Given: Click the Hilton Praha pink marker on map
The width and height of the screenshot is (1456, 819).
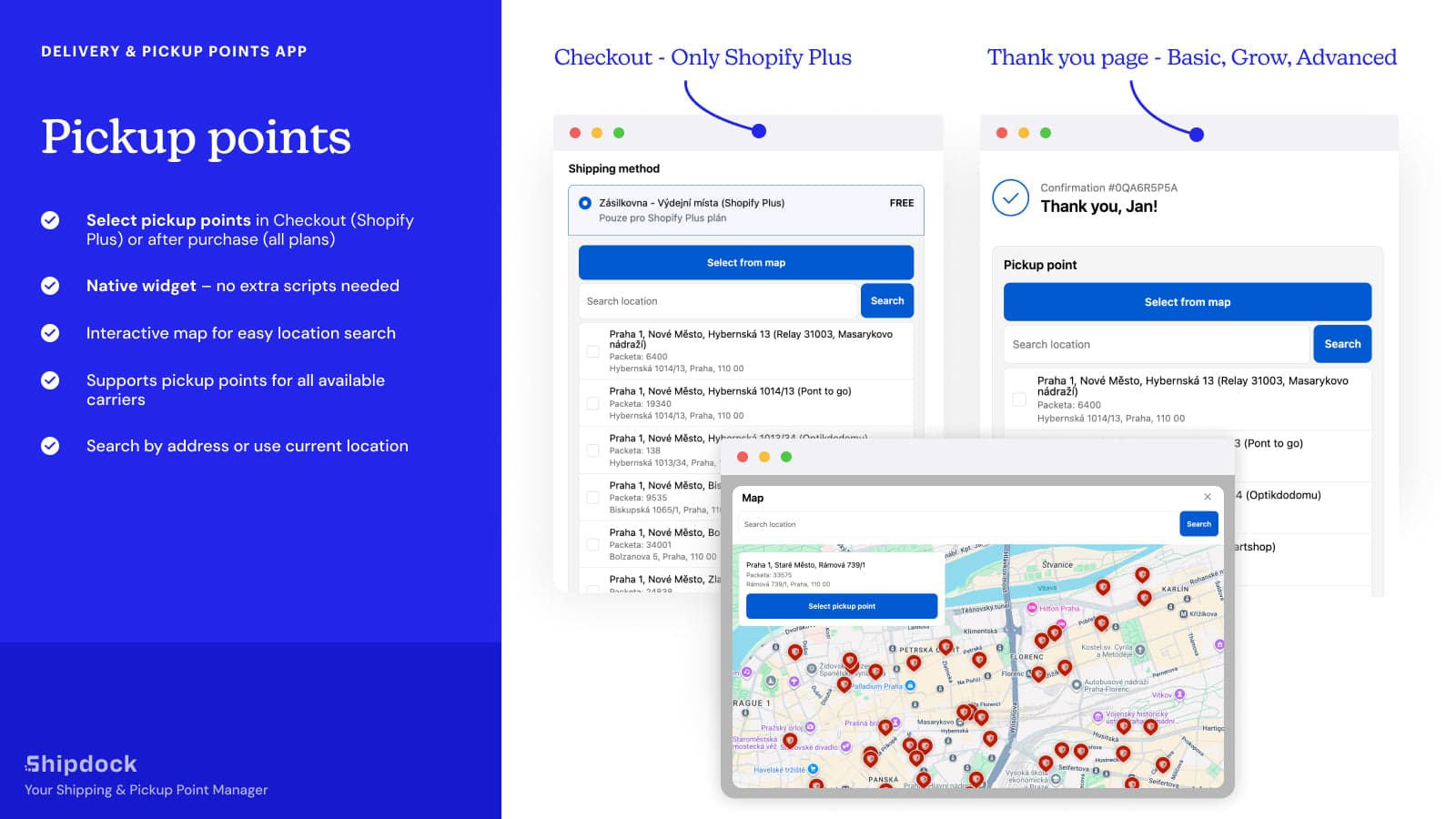Looking at the screenshot, I should click(x=1032, y=608).
